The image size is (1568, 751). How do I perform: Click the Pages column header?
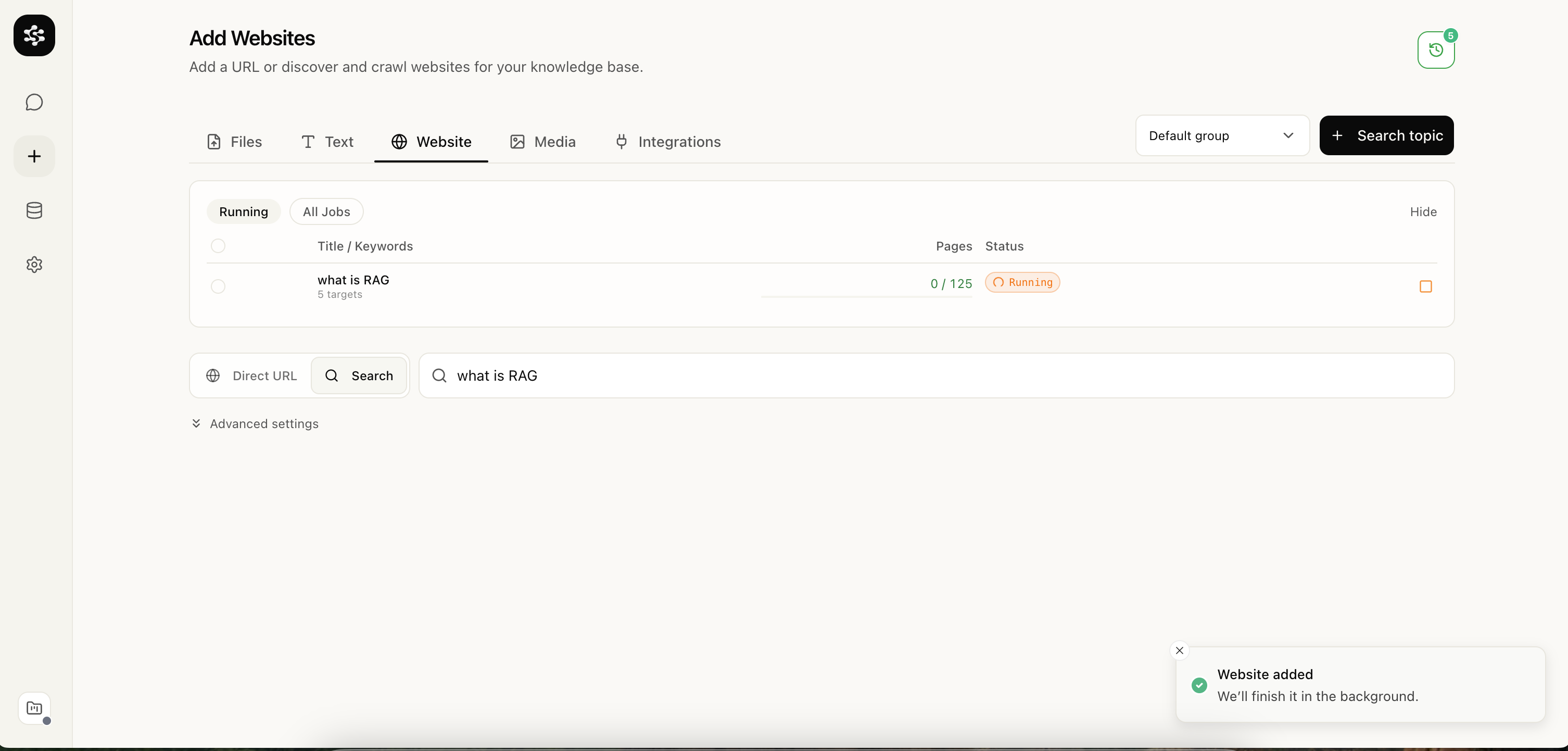(954, 246)
